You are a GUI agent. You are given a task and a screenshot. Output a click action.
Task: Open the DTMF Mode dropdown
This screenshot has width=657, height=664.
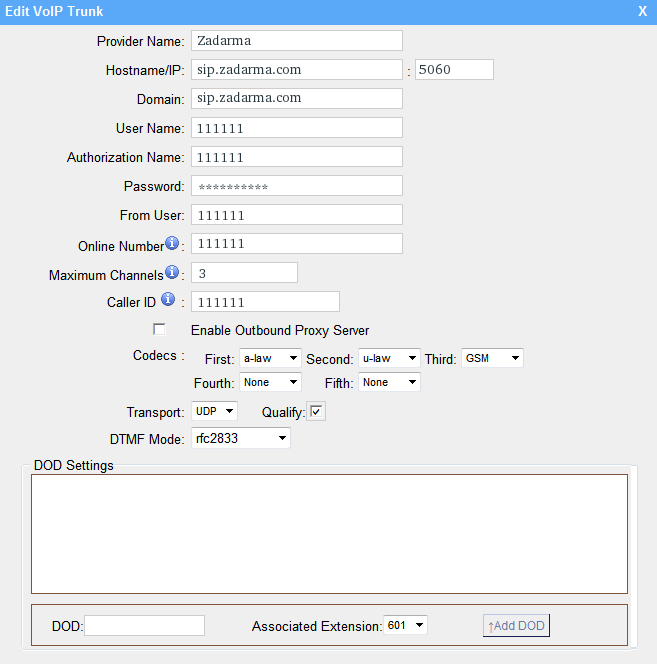point(240,438)
